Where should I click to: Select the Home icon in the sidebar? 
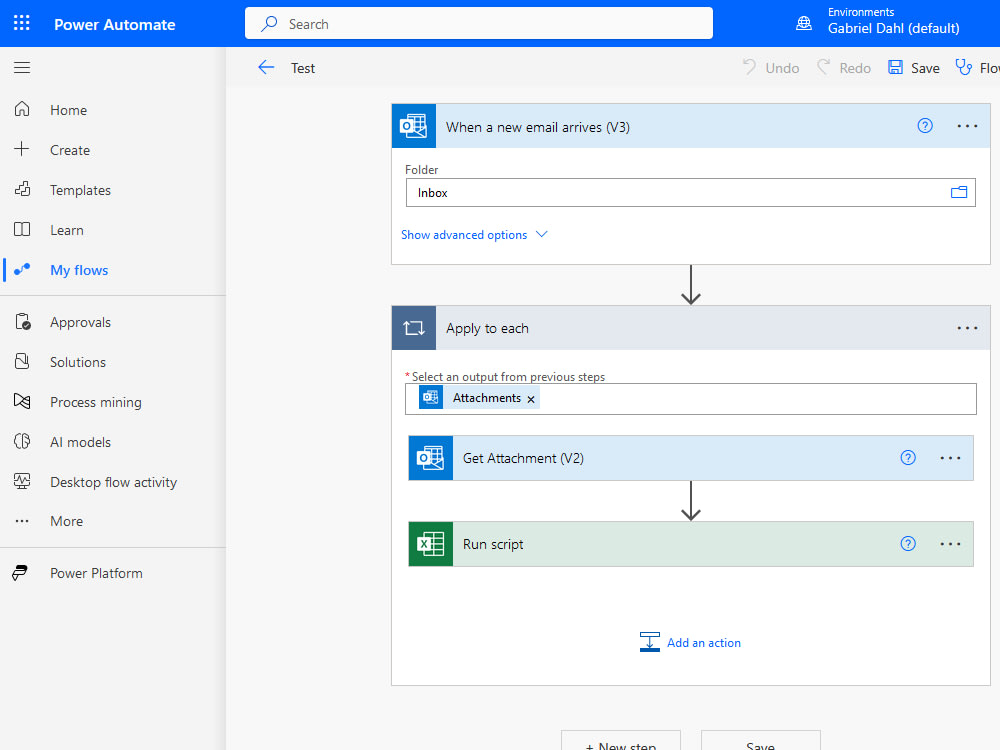coord(22,109)
